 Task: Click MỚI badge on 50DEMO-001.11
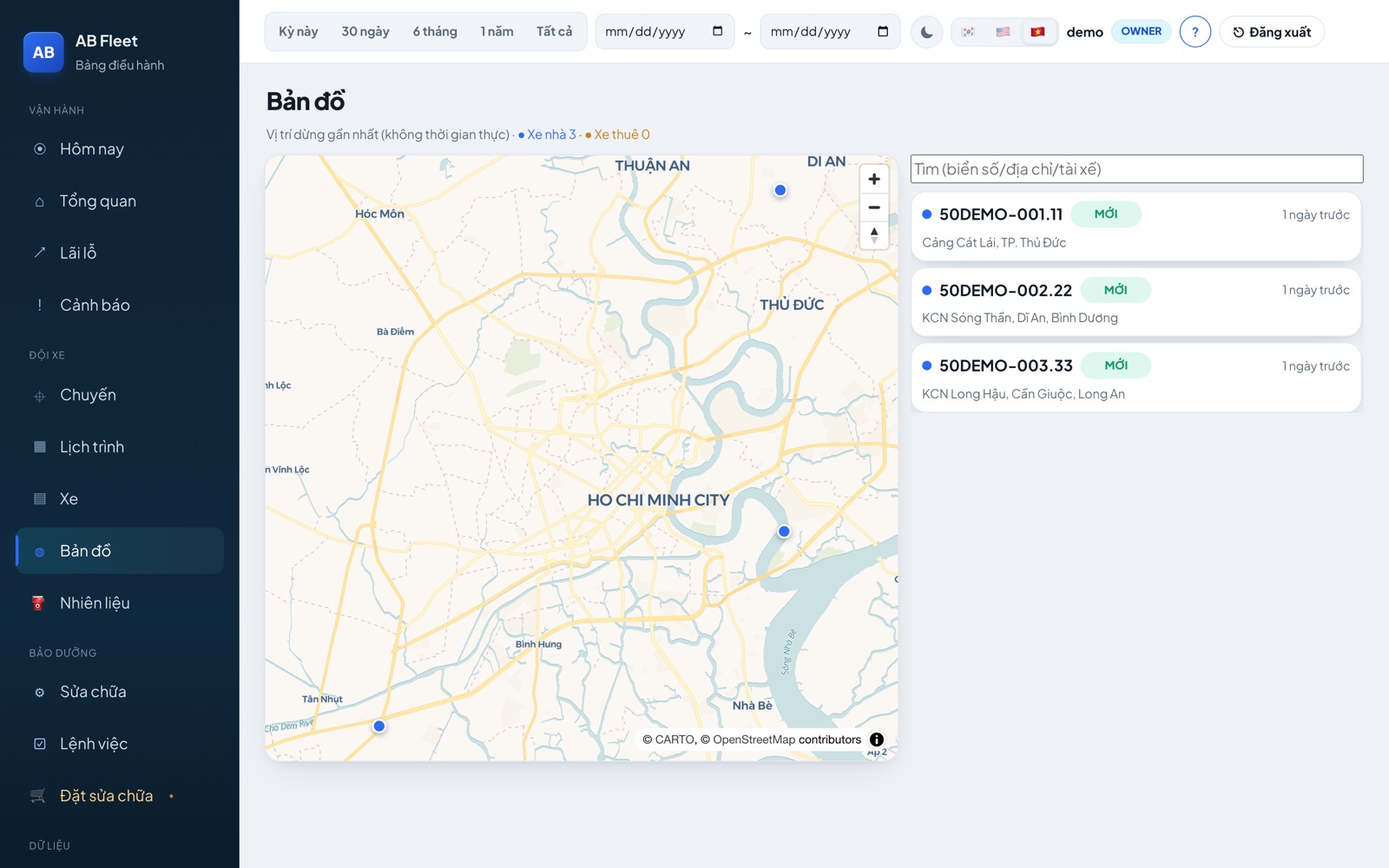click(x=1106, y=214)
